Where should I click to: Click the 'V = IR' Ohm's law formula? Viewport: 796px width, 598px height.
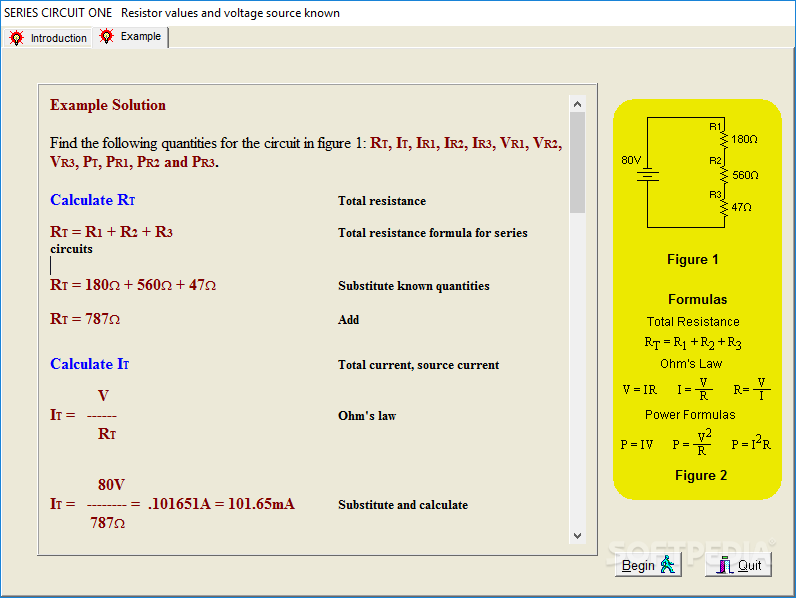click(x=640, y=389)
